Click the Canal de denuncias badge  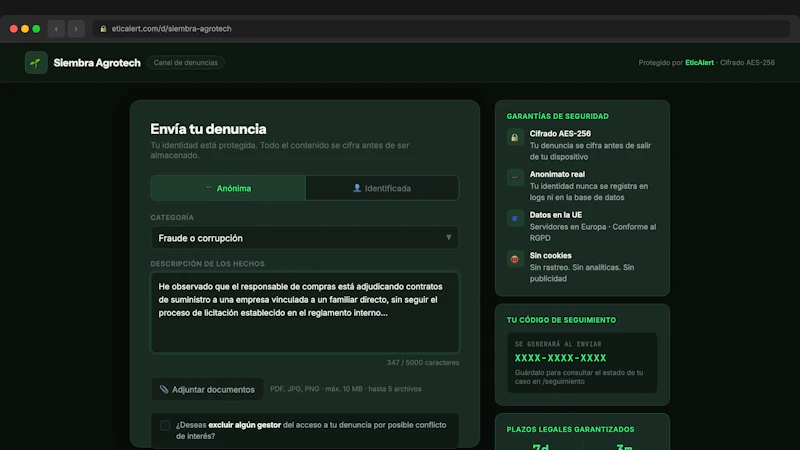click(x=186, y=63)
